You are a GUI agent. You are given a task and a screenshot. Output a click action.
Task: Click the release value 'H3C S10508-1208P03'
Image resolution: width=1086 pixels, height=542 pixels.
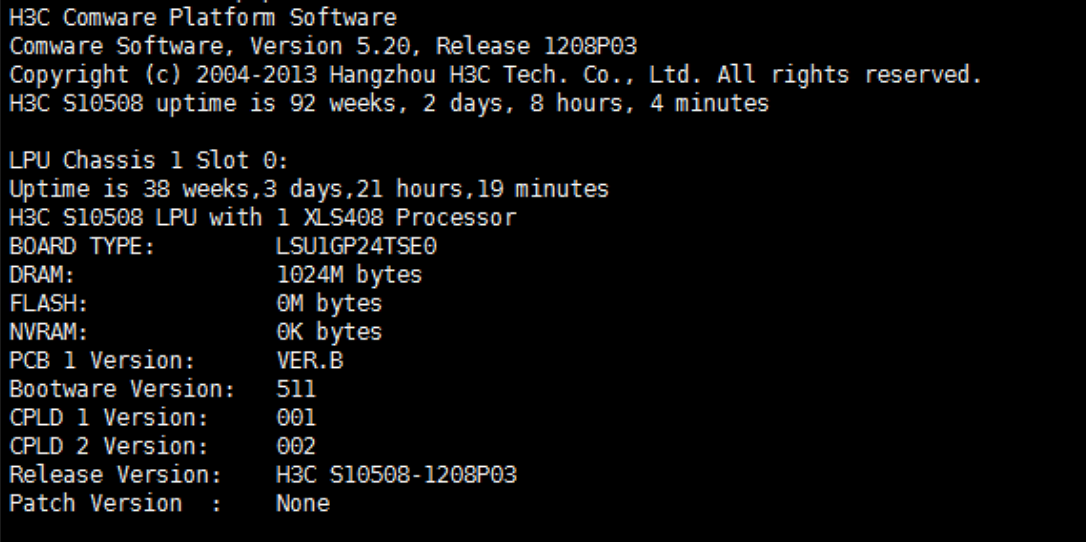(396, 475)
